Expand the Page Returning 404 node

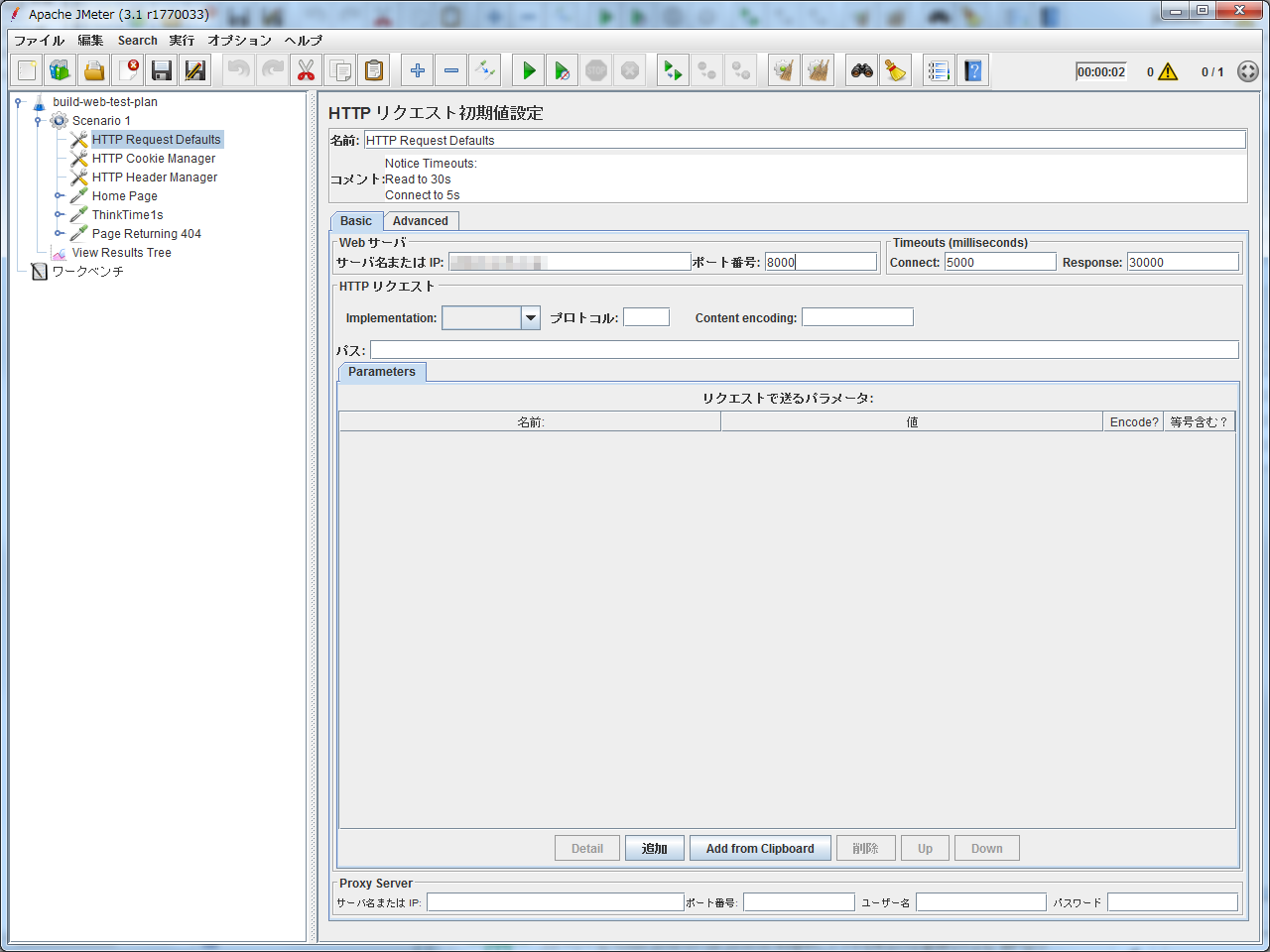point(59,234)
